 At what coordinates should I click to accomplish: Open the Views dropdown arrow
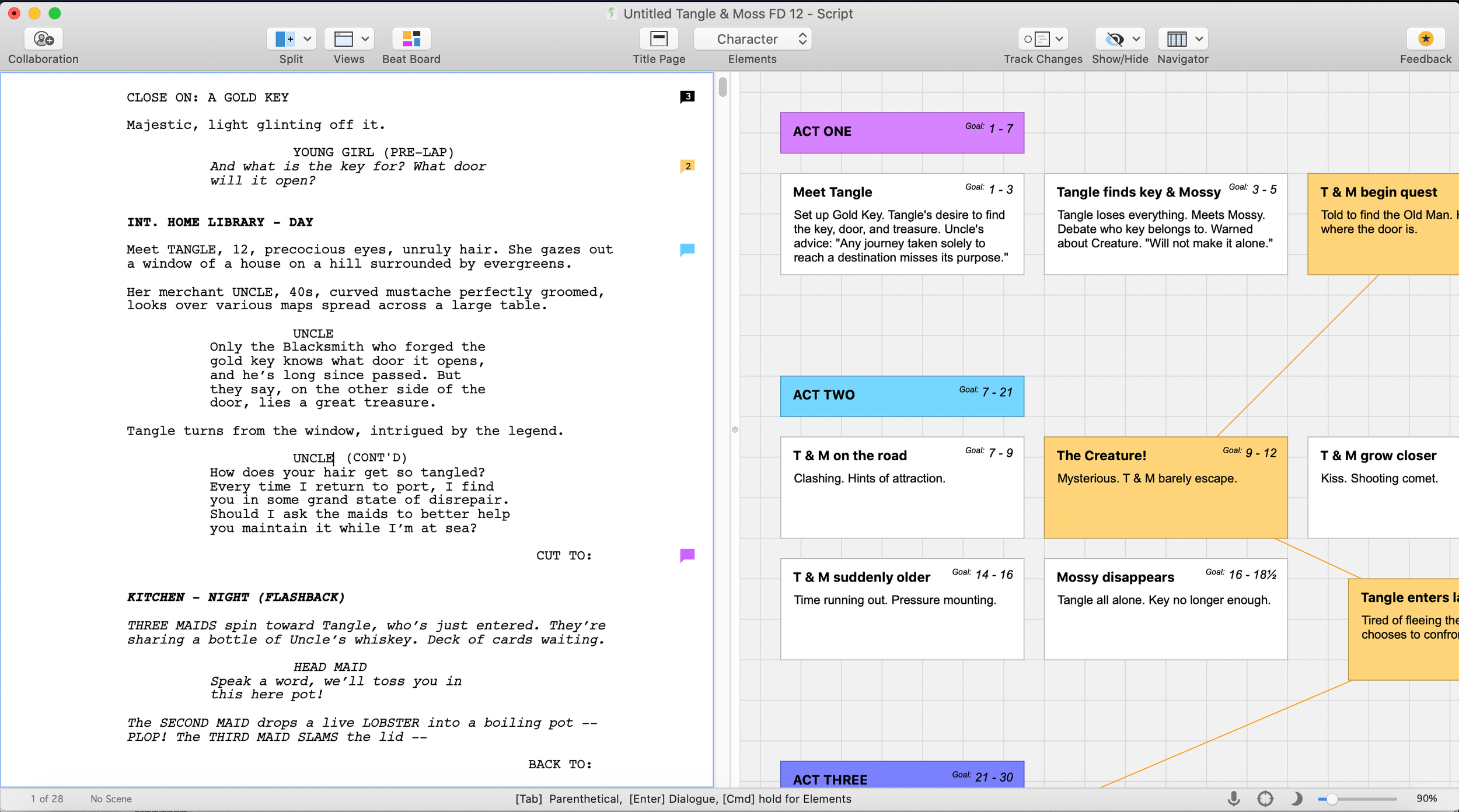pos(365,39)
